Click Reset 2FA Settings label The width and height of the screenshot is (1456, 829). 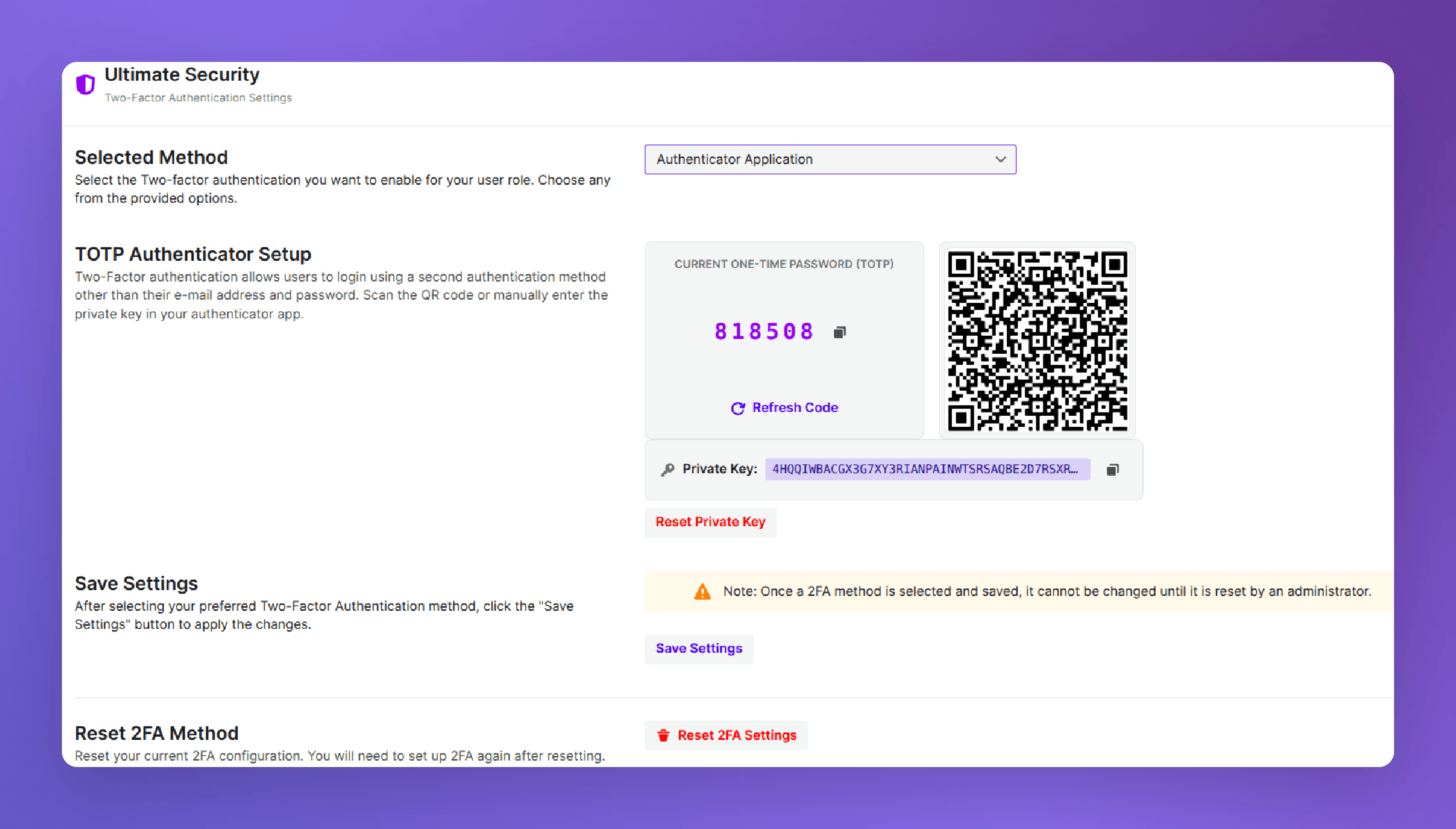tap(737, 735)
